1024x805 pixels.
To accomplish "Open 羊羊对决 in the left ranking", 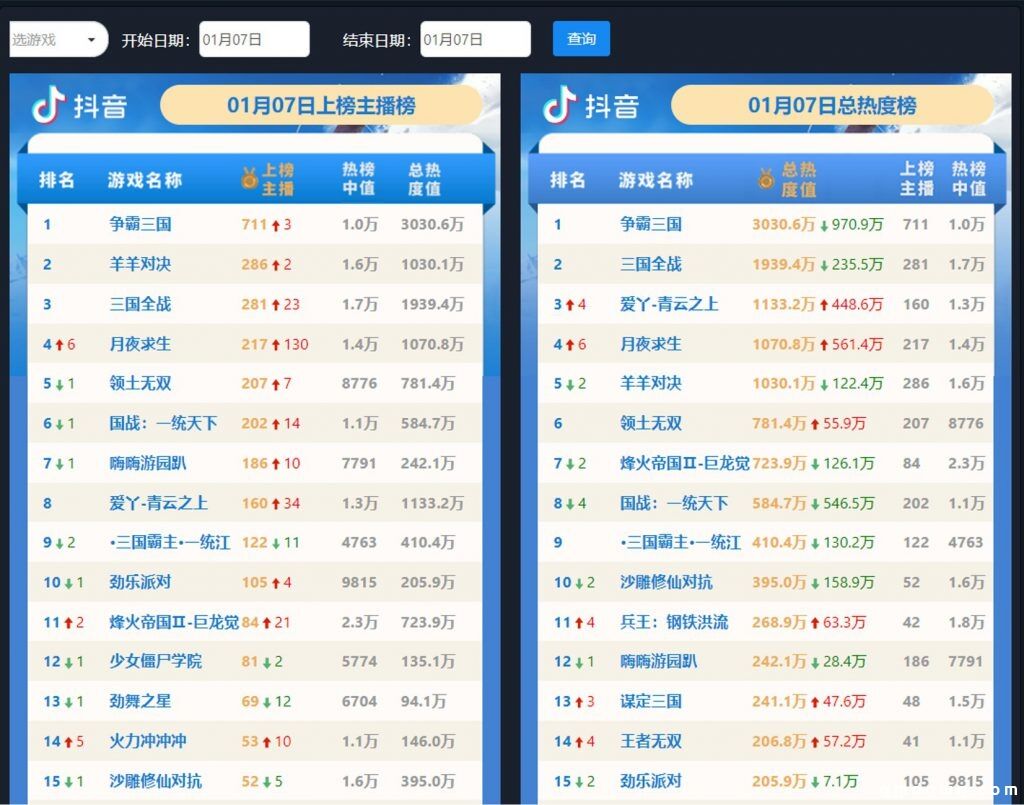I will (x=140, y=264).
